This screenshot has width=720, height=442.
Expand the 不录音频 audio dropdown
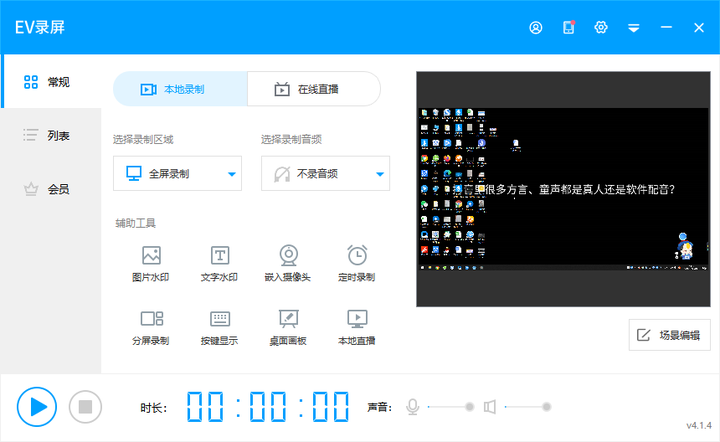325,173
